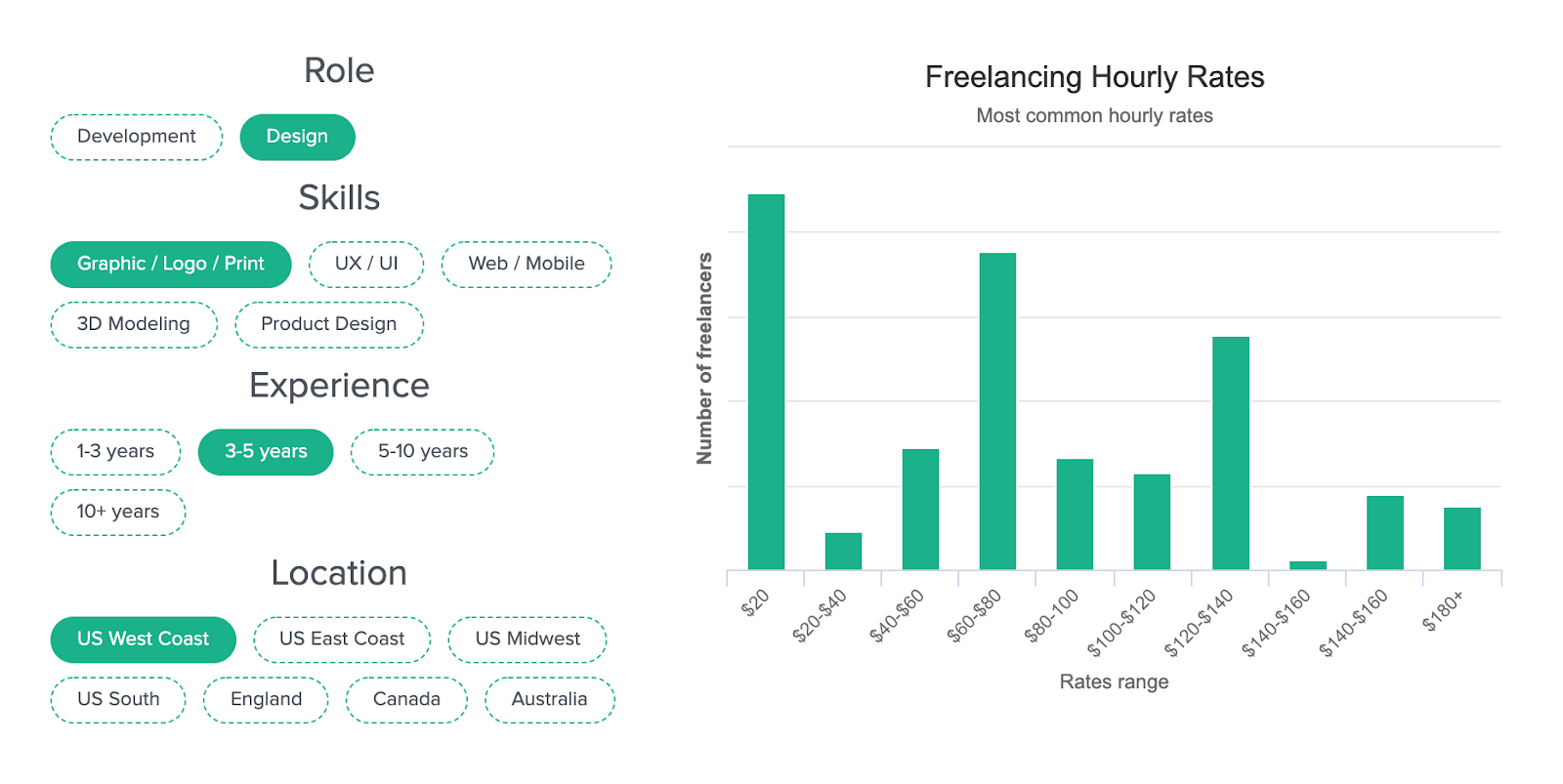Toggle the Graphic / Logo / Print skill
Image resolution: width=1563 pixels, height=784 pixels.
(x=171, y=264)
